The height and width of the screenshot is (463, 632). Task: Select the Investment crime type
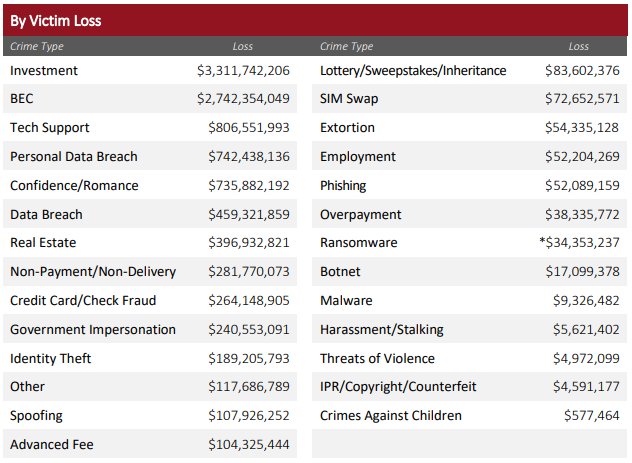click(44, 71)
